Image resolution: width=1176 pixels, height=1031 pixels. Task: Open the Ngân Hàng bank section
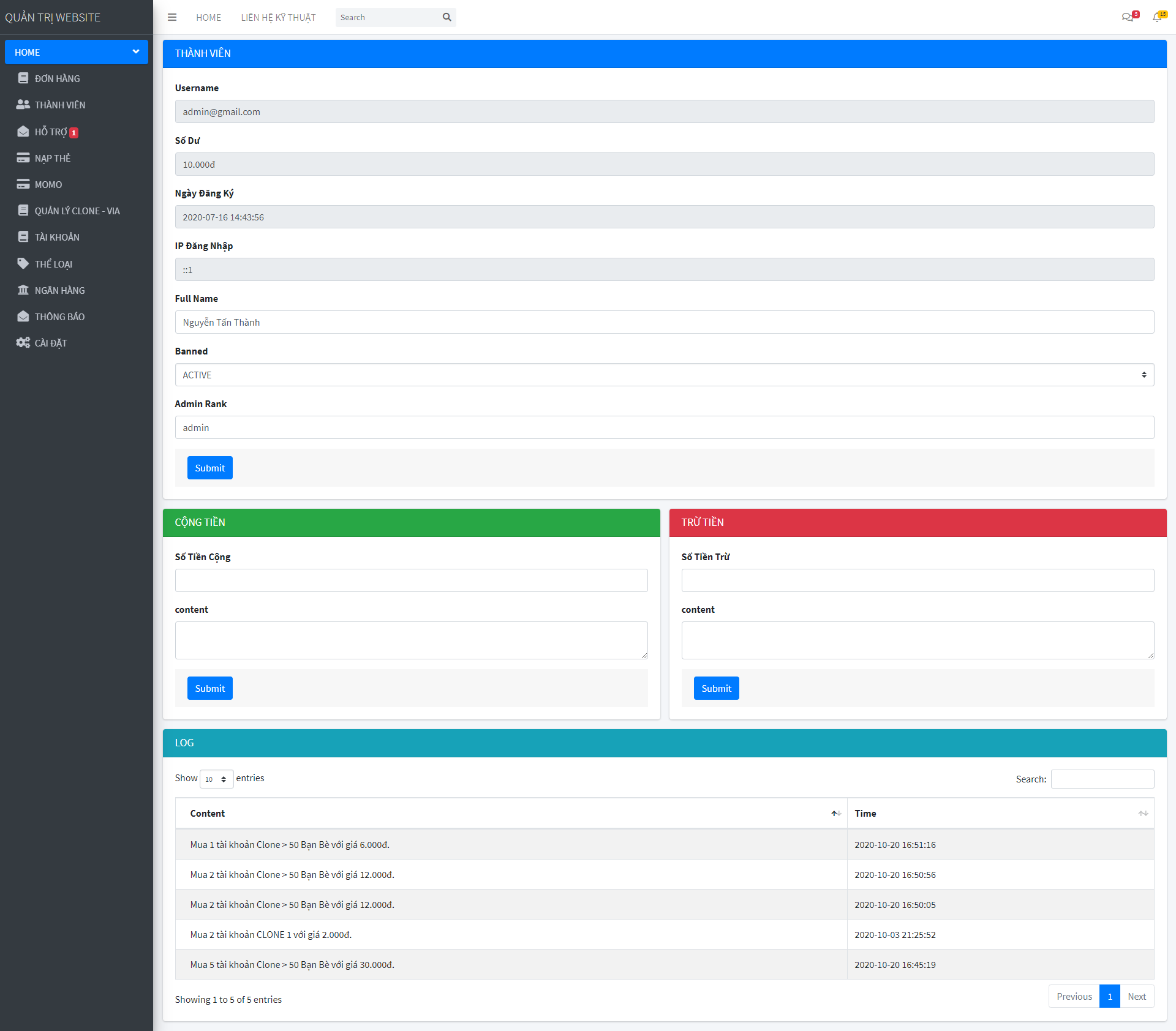click(59, 290)
